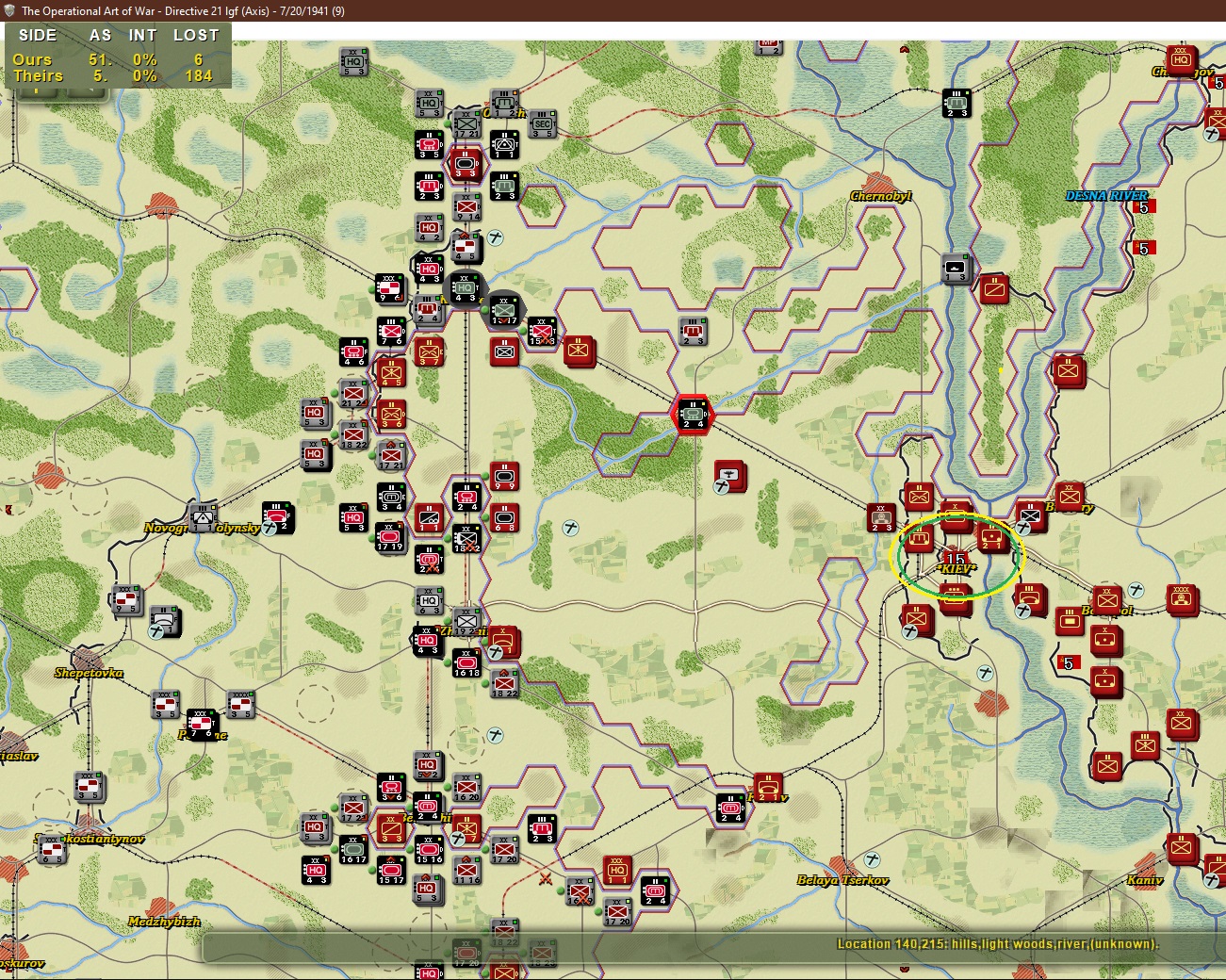The width and height of the screenshot is (1226, 980).
Task: Click the red unit with strength 3-7
Action: pos(429,351)
